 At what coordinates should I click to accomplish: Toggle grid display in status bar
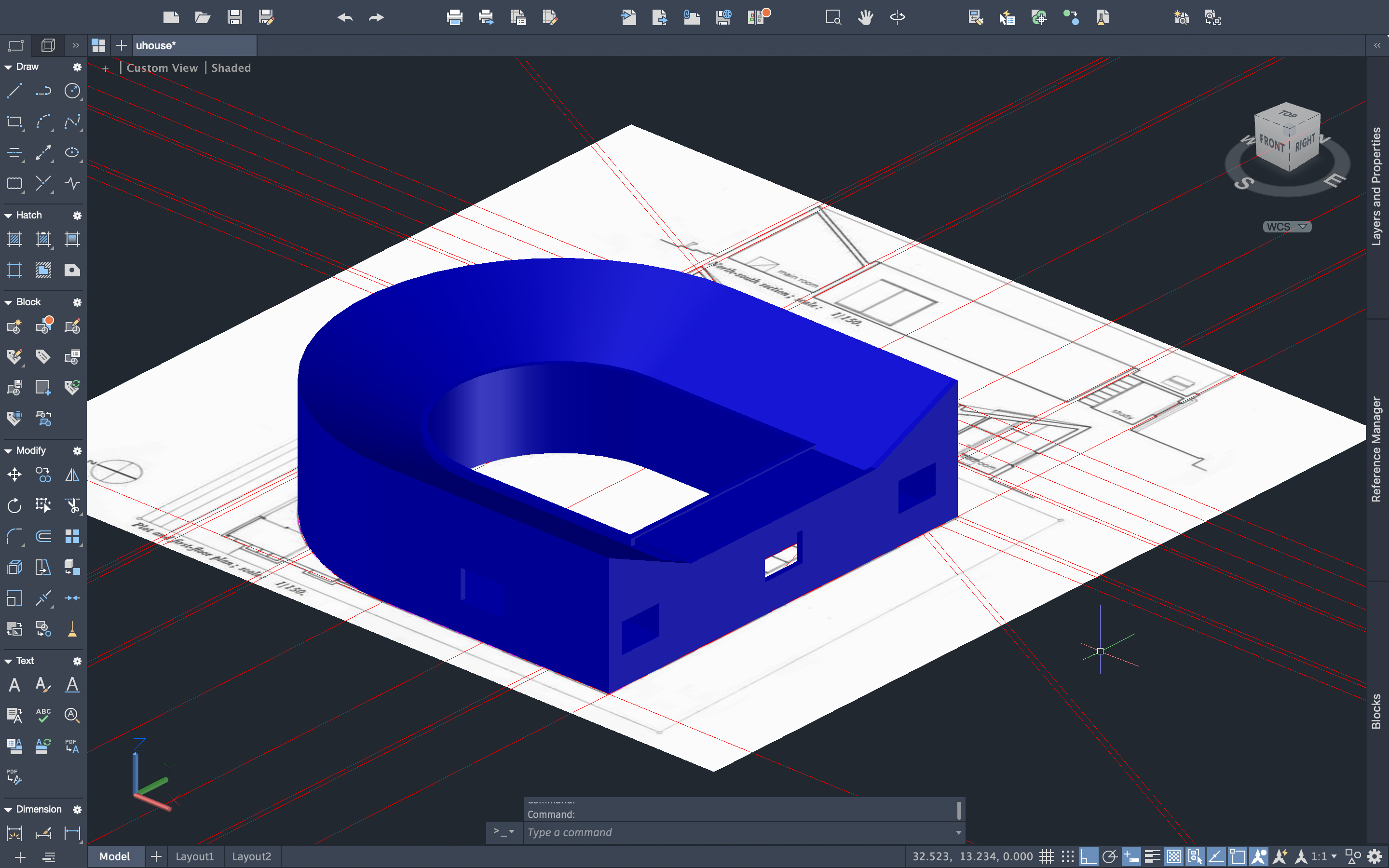coord(1047,856)
